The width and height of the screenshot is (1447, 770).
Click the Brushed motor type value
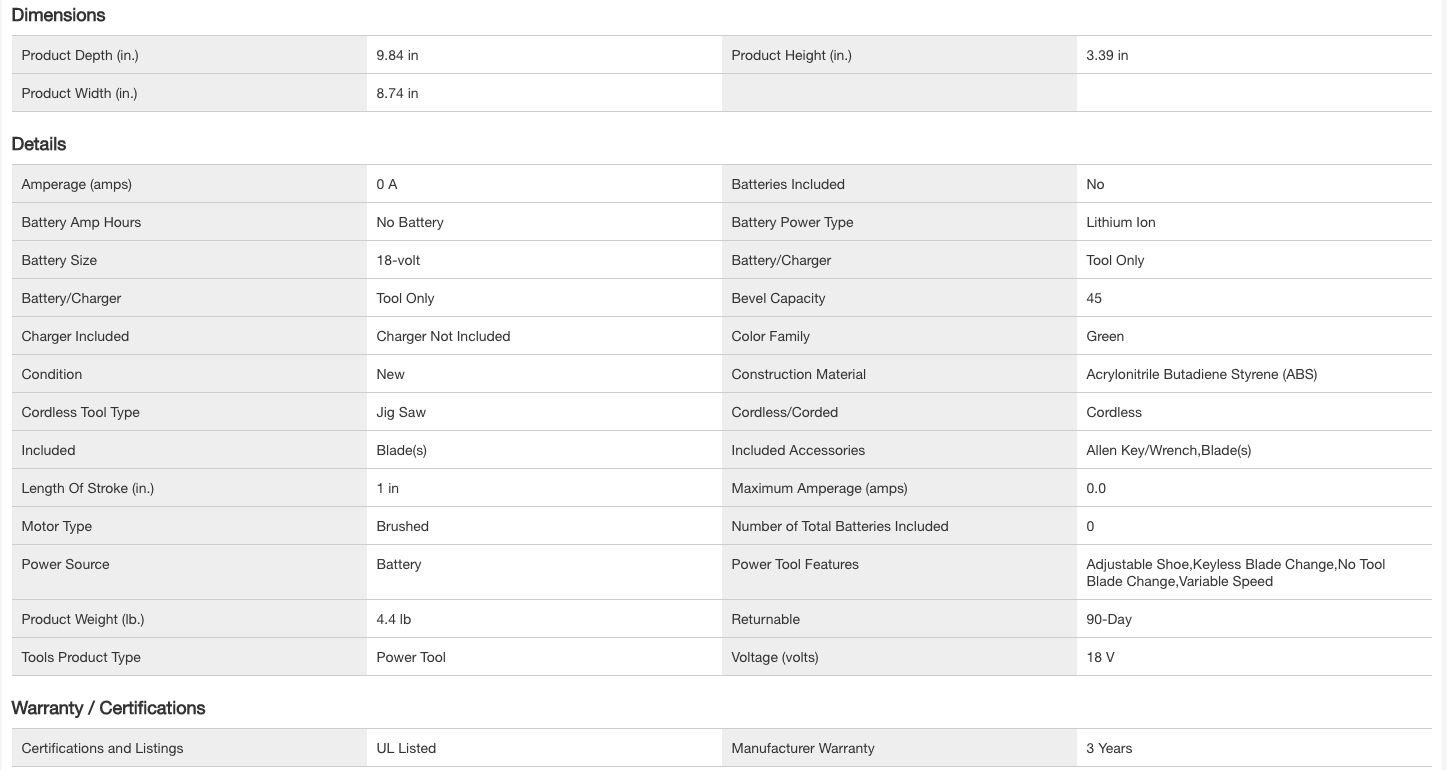402,526
